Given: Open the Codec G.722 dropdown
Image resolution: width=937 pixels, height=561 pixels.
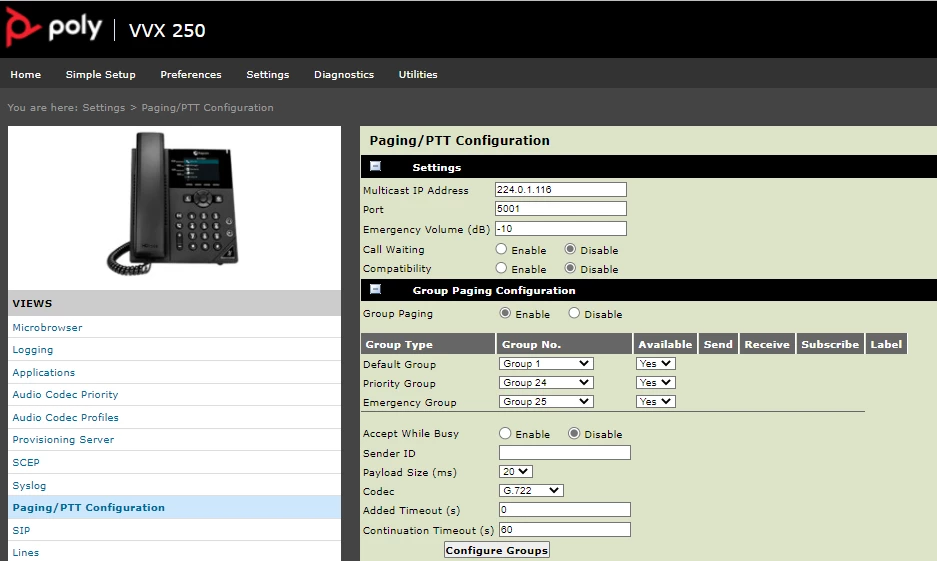Looking at the screenshot, I should click(531, 491).
